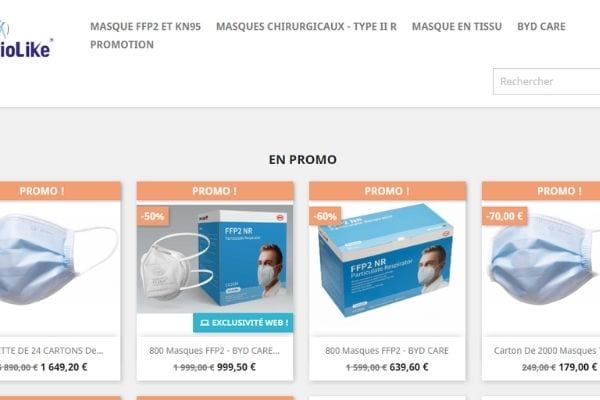The height and width of the screenshot is (400, 600).
Task: Open the BYD Care menu item
Action: (541, 26)
